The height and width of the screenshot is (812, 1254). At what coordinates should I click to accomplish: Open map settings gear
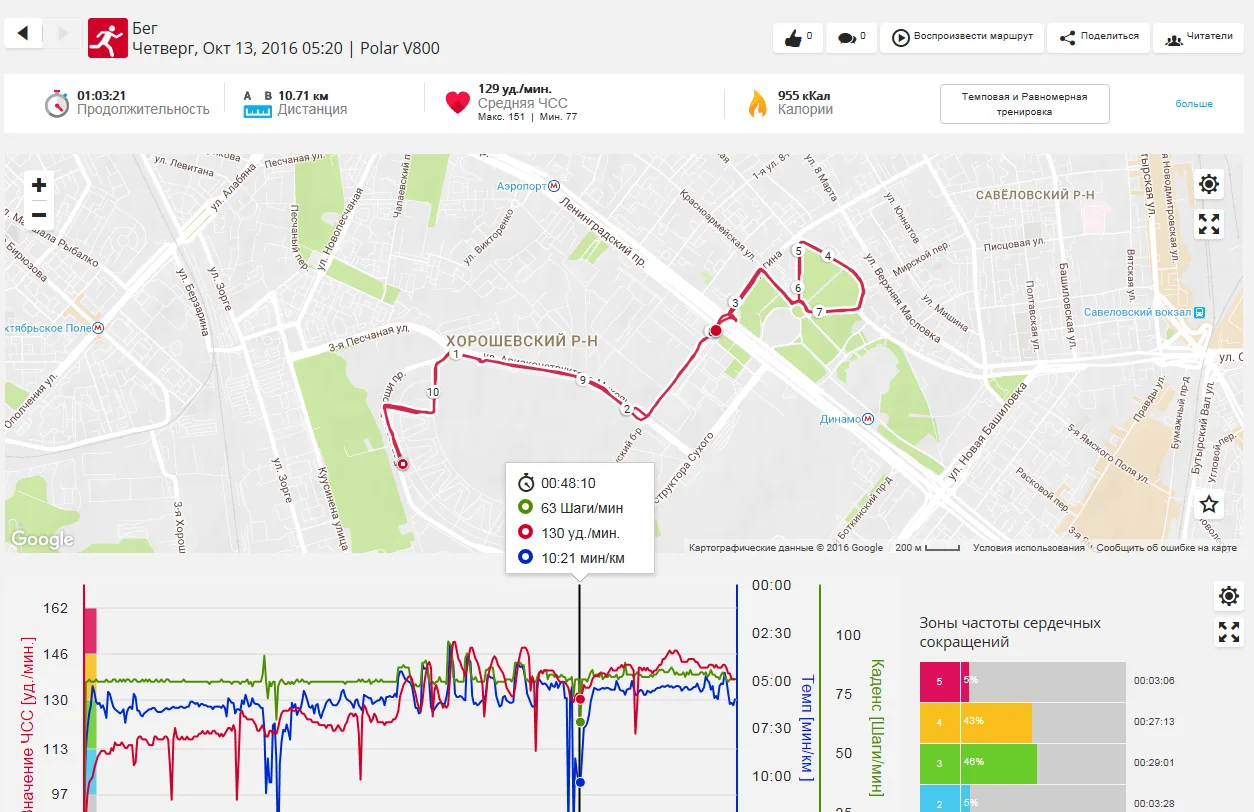click(x=1209, y=184)
